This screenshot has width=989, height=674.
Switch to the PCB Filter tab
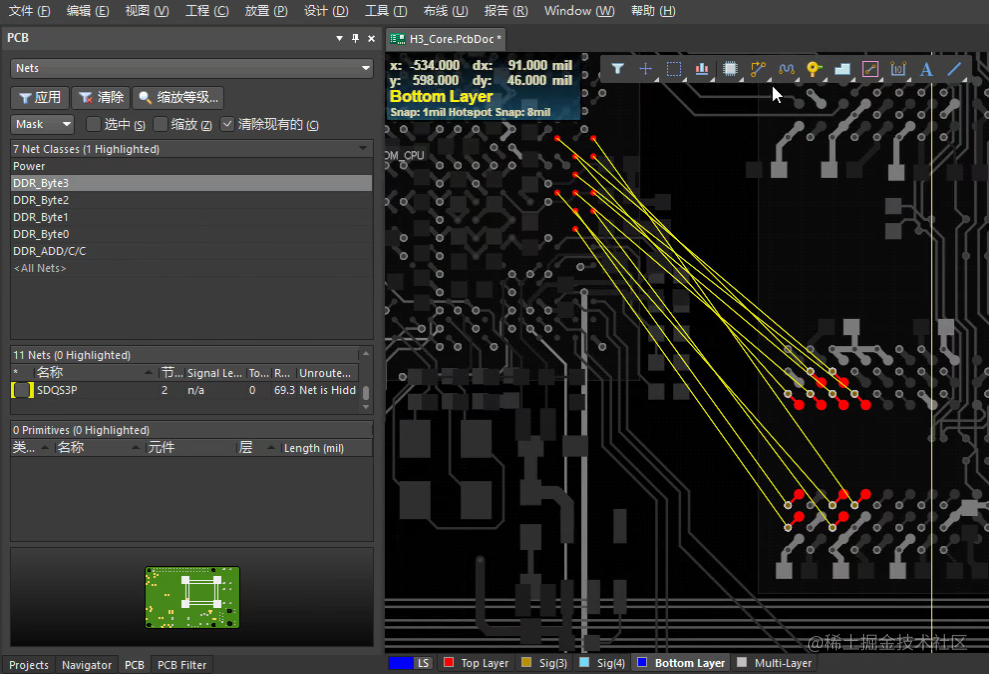[181, 664]
